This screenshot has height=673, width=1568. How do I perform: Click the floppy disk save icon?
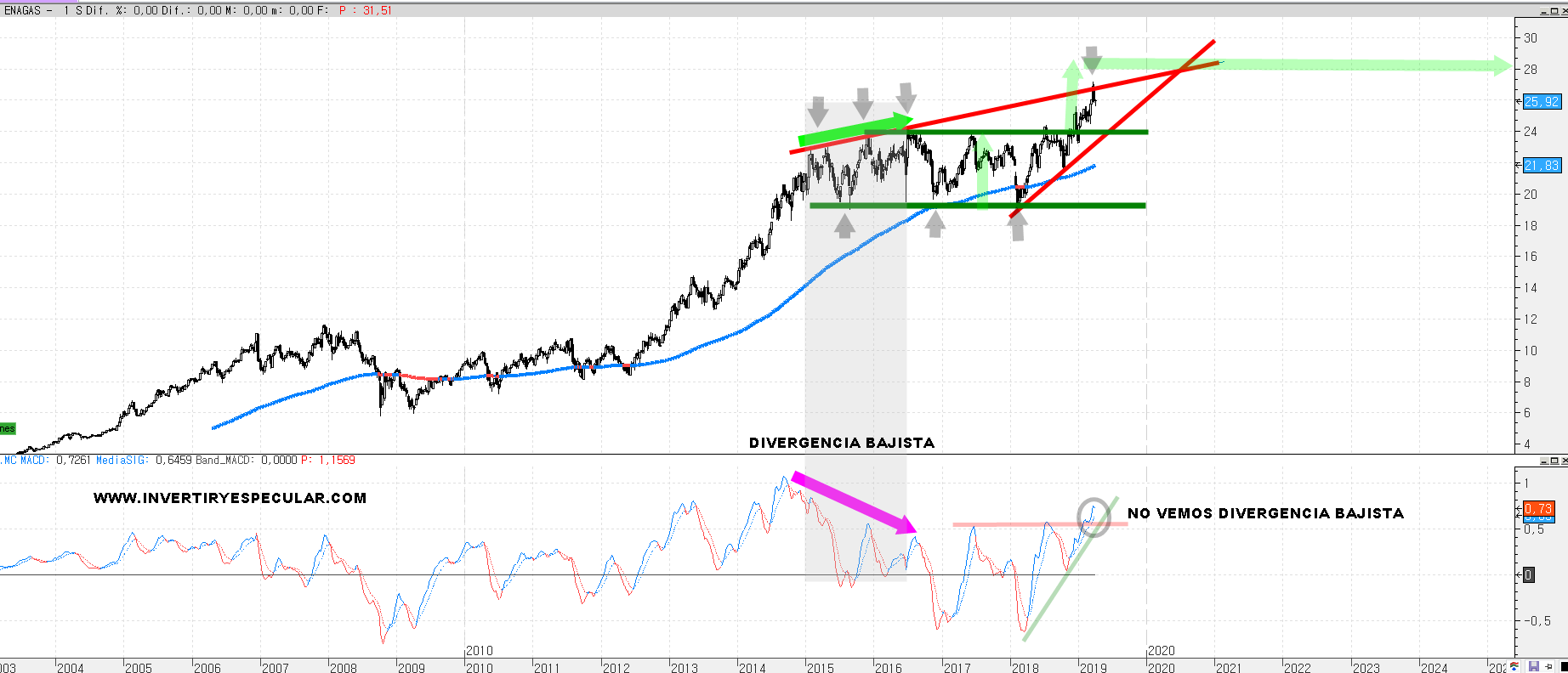tap(1534, 667)
